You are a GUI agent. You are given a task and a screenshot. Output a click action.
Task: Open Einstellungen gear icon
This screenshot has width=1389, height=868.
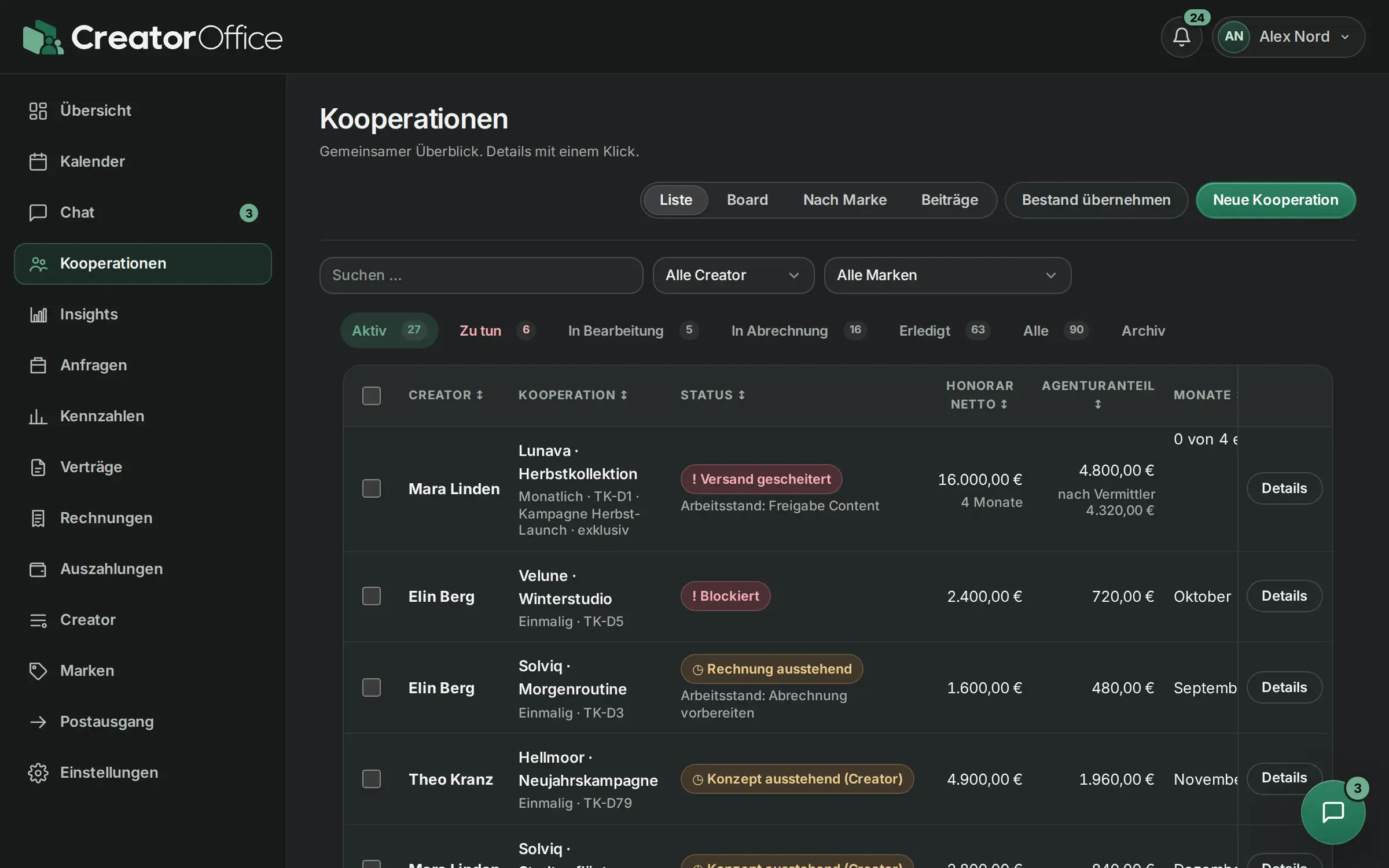[38, 773]
